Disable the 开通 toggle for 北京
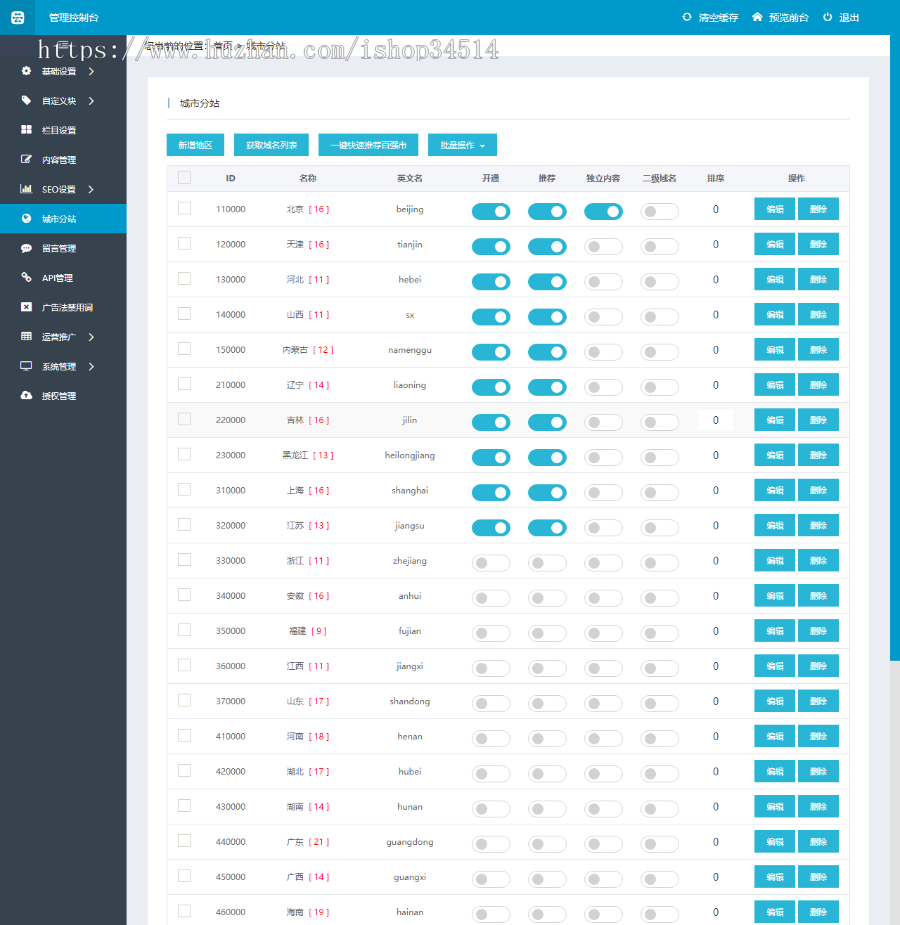The height and width of the screenshot is (925, 900). point(491,211)
